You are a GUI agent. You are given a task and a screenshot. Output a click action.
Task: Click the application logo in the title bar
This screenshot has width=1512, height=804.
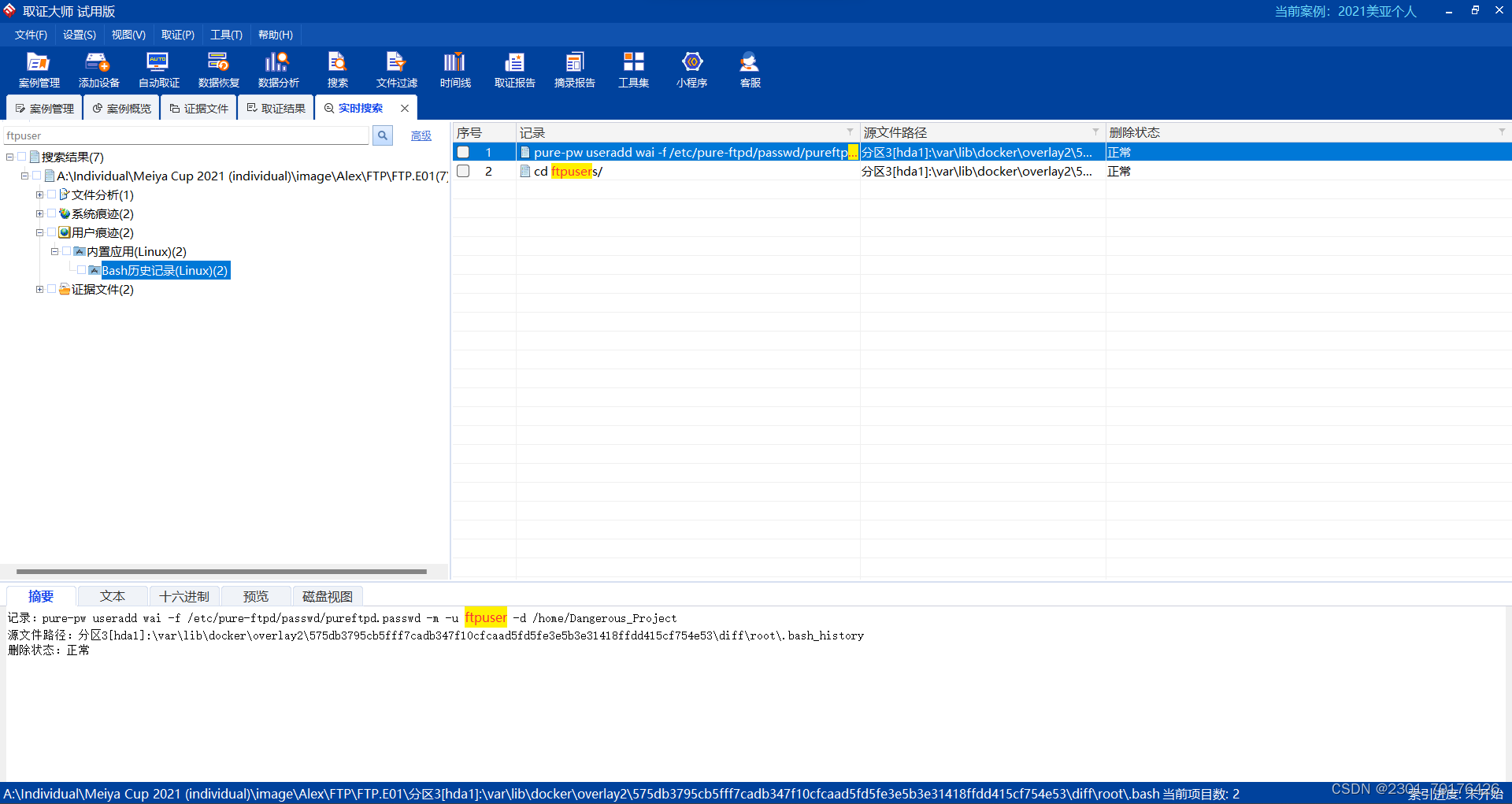coord(9,10)
